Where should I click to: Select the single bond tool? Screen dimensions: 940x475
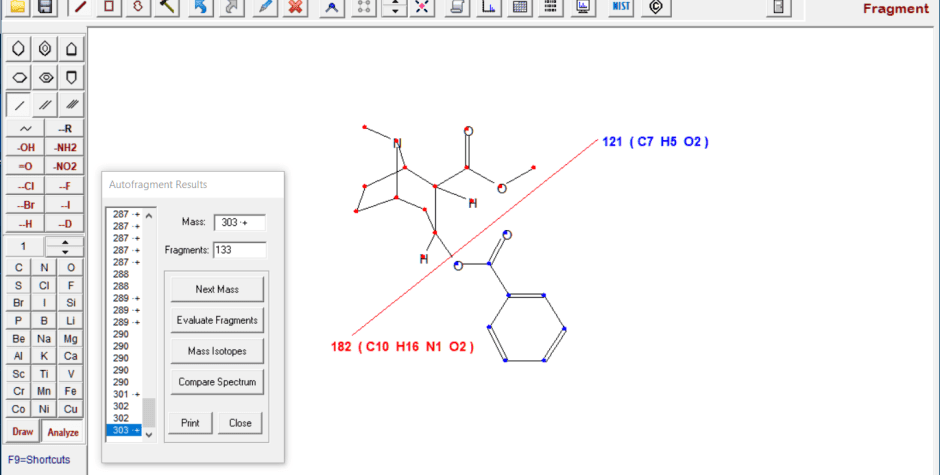(x=19, y=105)
